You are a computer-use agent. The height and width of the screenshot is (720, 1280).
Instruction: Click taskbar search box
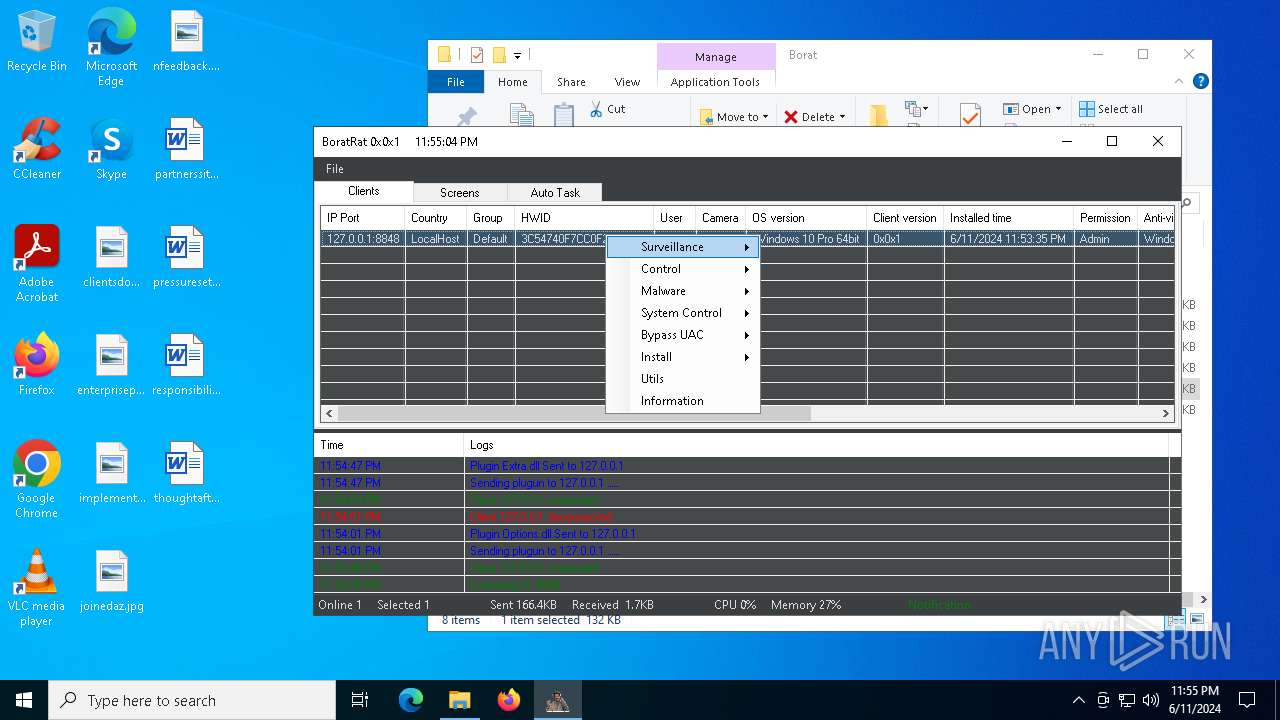[192, 700]
